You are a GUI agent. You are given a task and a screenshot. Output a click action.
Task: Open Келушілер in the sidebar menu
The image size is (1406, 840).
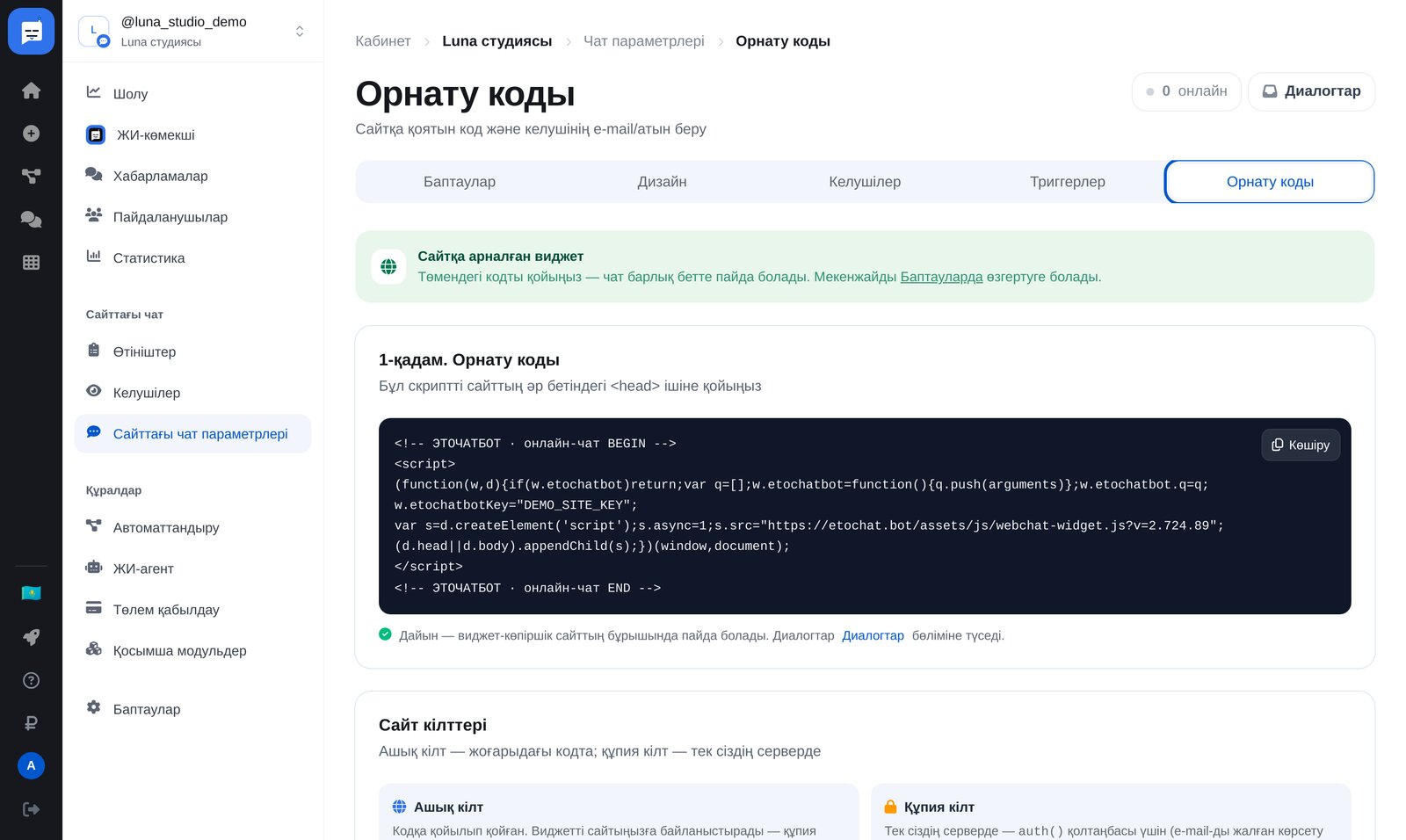pos(193,393)
